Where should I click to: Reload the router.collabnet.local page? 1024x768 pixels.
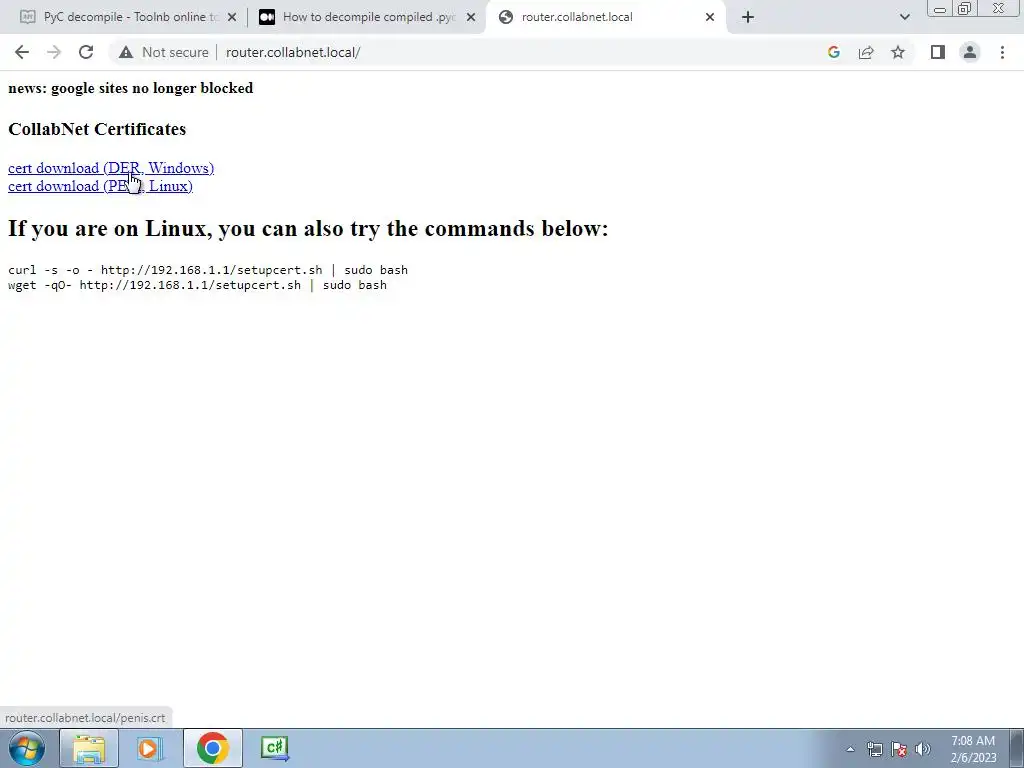click(x=86, y=52)
